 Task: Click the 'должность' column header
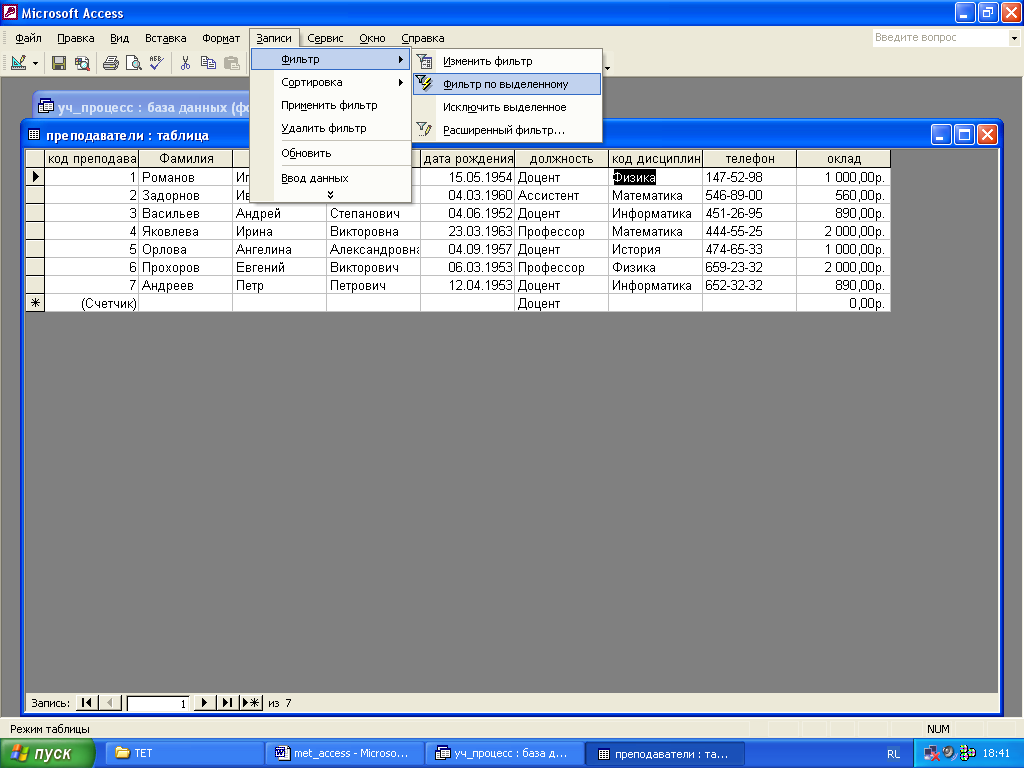(x=562, y=159)
